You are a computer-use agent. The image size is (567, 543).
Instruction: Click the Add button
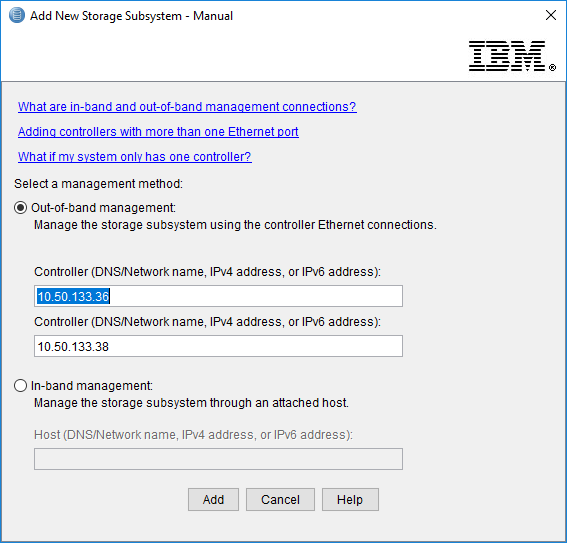tap(213, 500)
